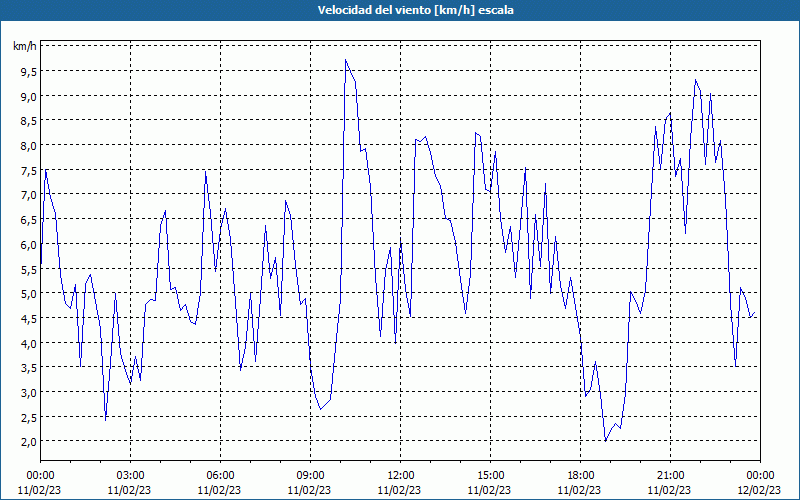
Task: Pick the '7,5' y-axis label
Action: [x=29, y=170]
